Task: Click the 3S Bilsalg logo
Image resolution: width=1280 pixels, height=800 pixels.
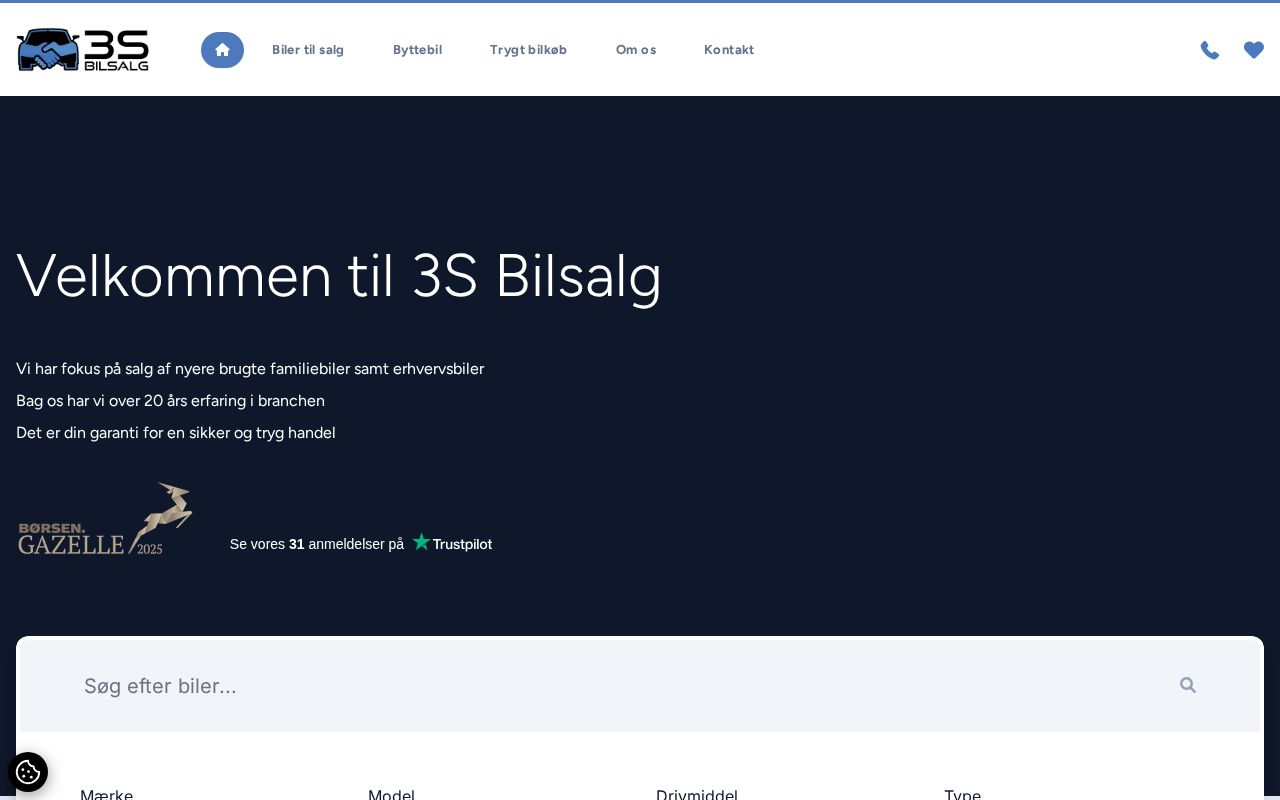Action: click(x=83, y=50)
